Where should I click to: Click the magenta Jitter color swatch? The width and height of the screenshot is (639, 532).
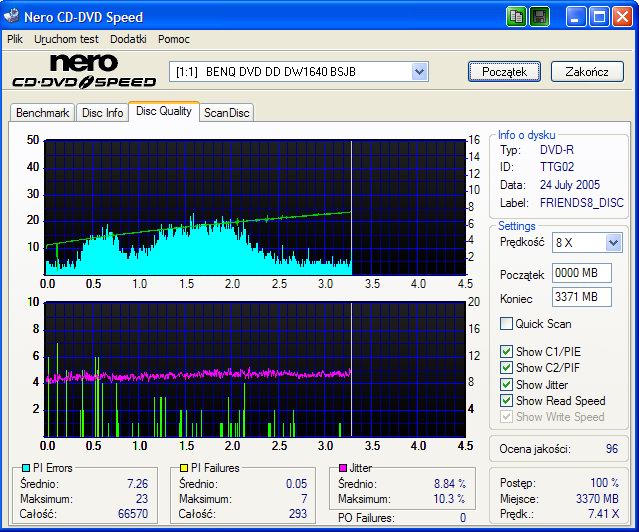pos(343,468)
